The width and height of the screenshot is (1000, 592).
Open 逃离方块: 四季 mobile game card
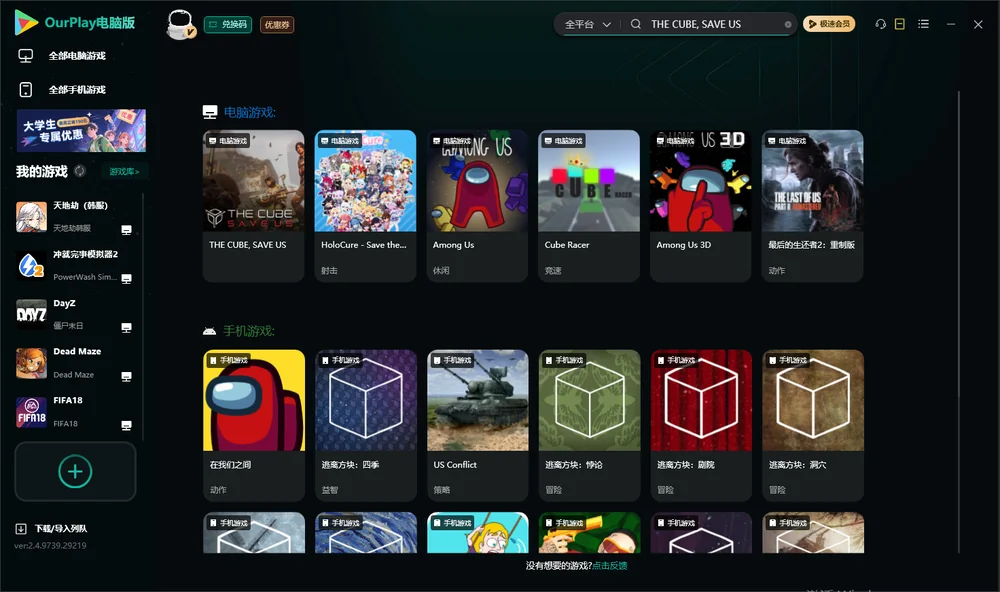click(366, 426)
